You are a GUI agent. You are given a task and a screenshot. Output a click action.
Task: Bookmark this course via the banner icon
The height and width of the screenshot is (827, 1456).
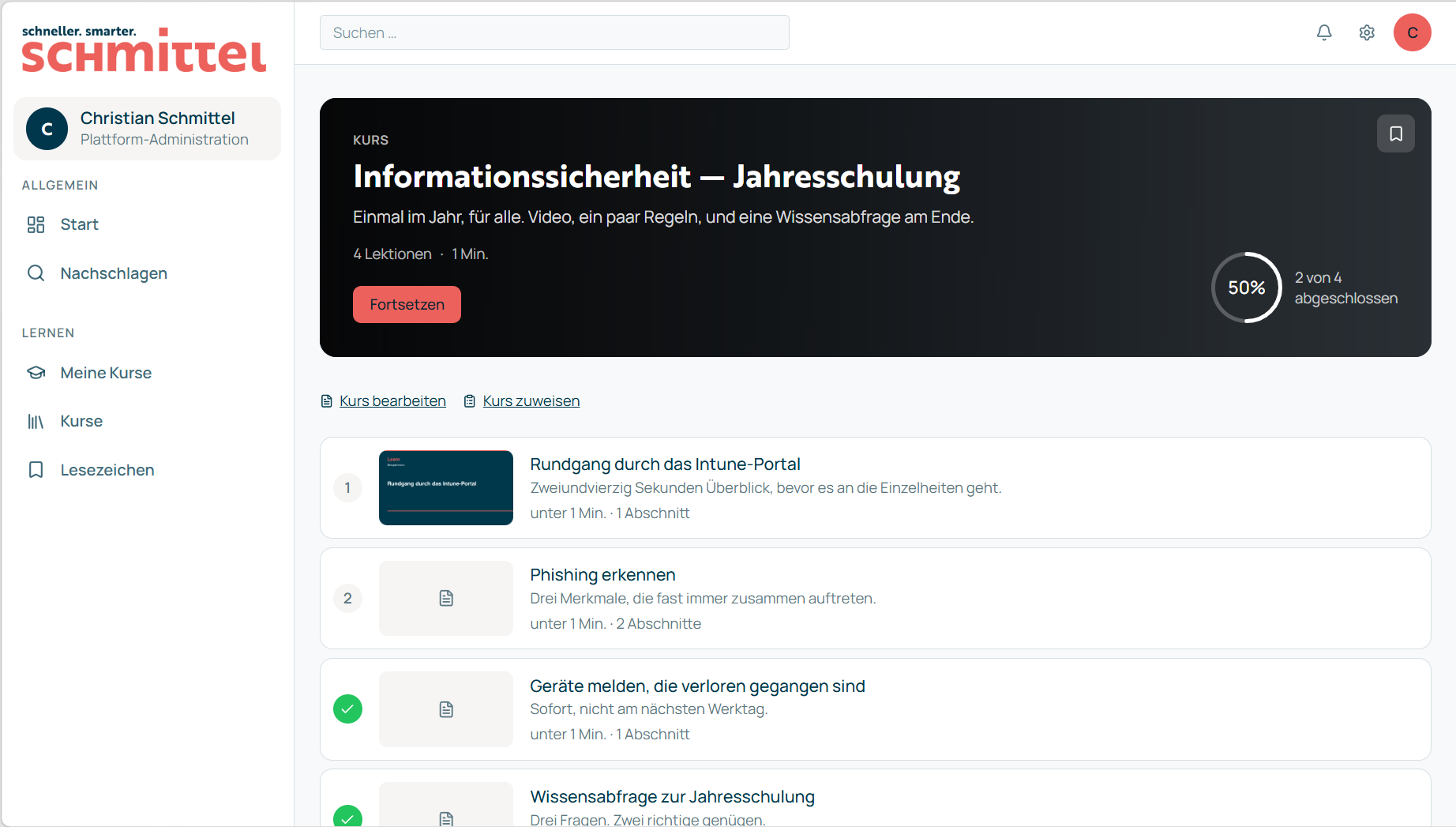point(1396,133)
